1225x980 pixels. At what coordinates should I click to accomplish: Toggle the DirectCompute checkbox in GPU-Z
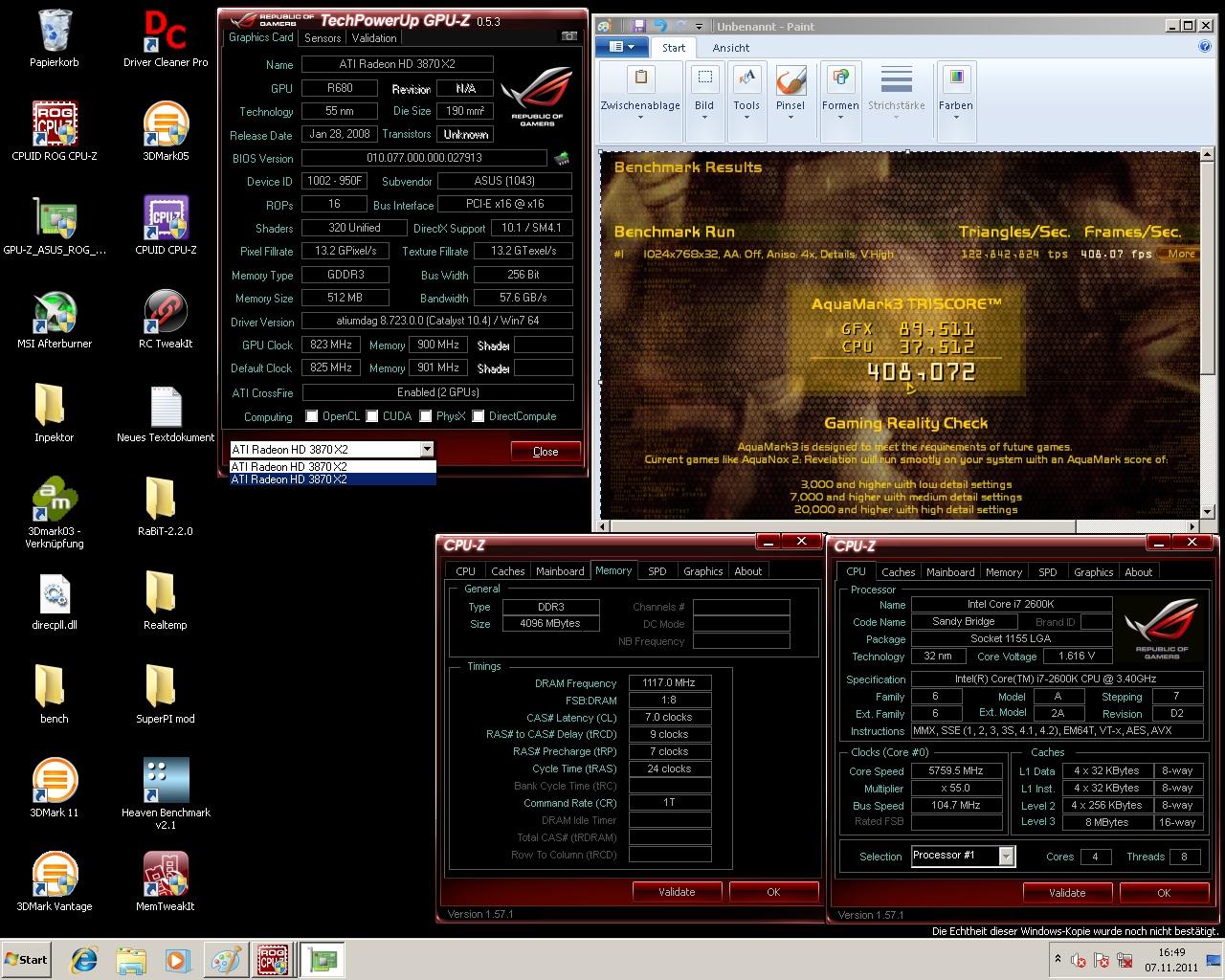(478, 416)
